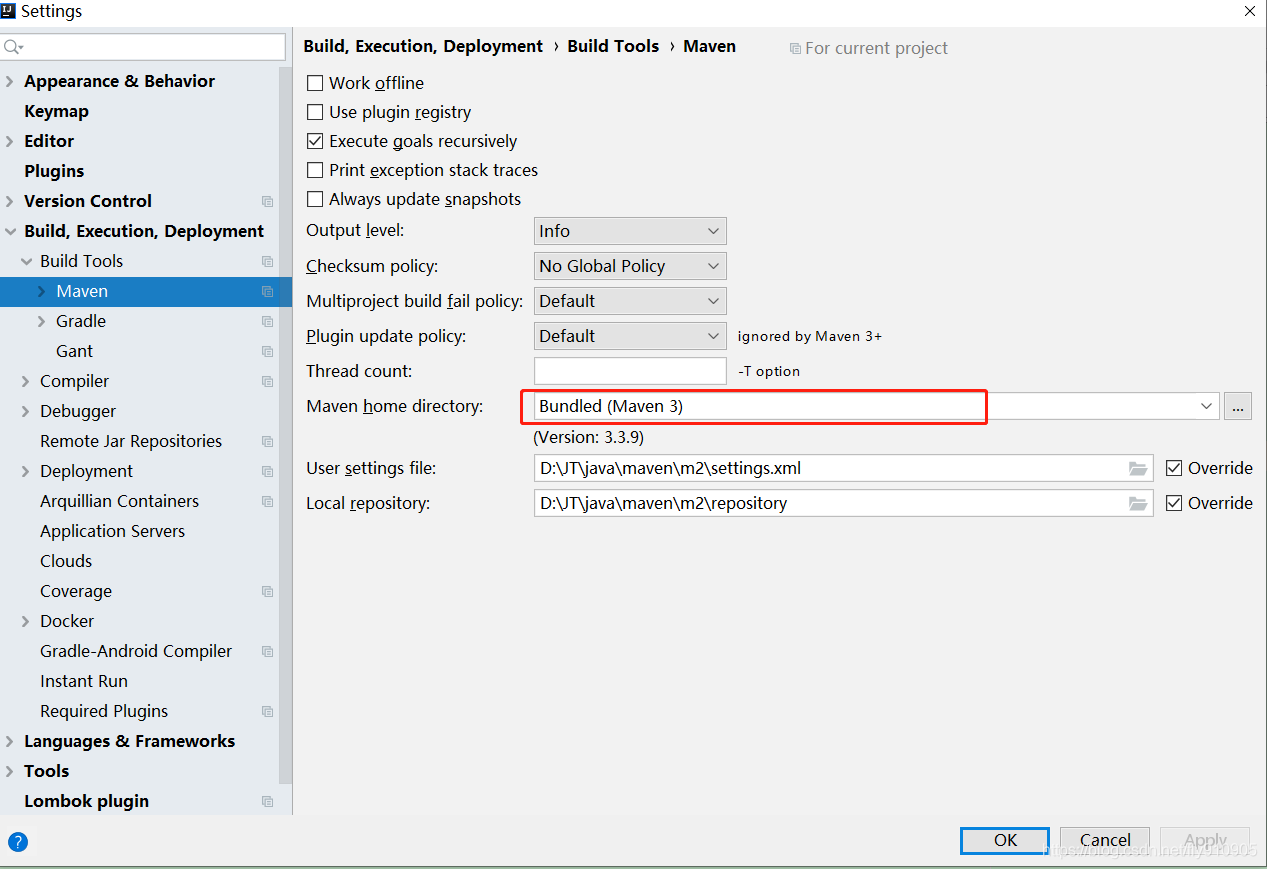Open the Checksum policy dropdown

pos(630,266)
